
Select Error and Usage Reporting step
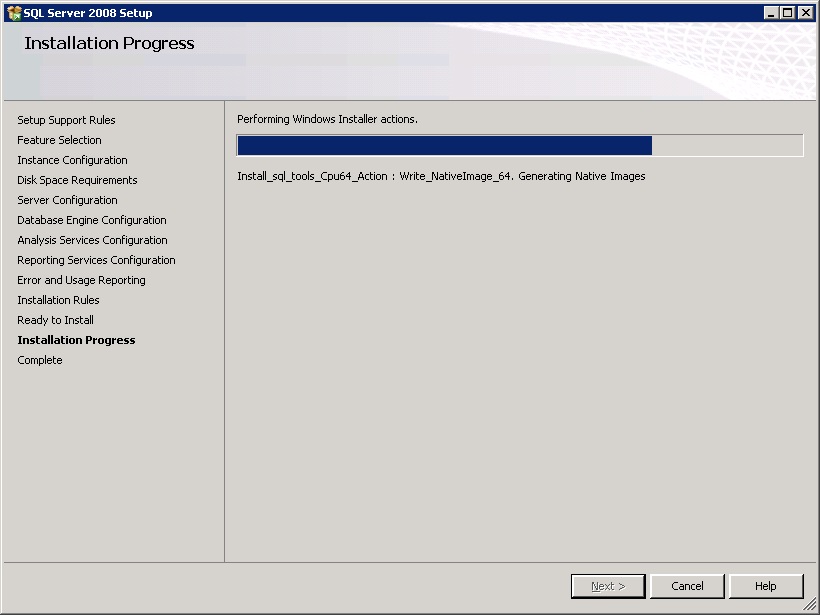(x=82, y=280)
